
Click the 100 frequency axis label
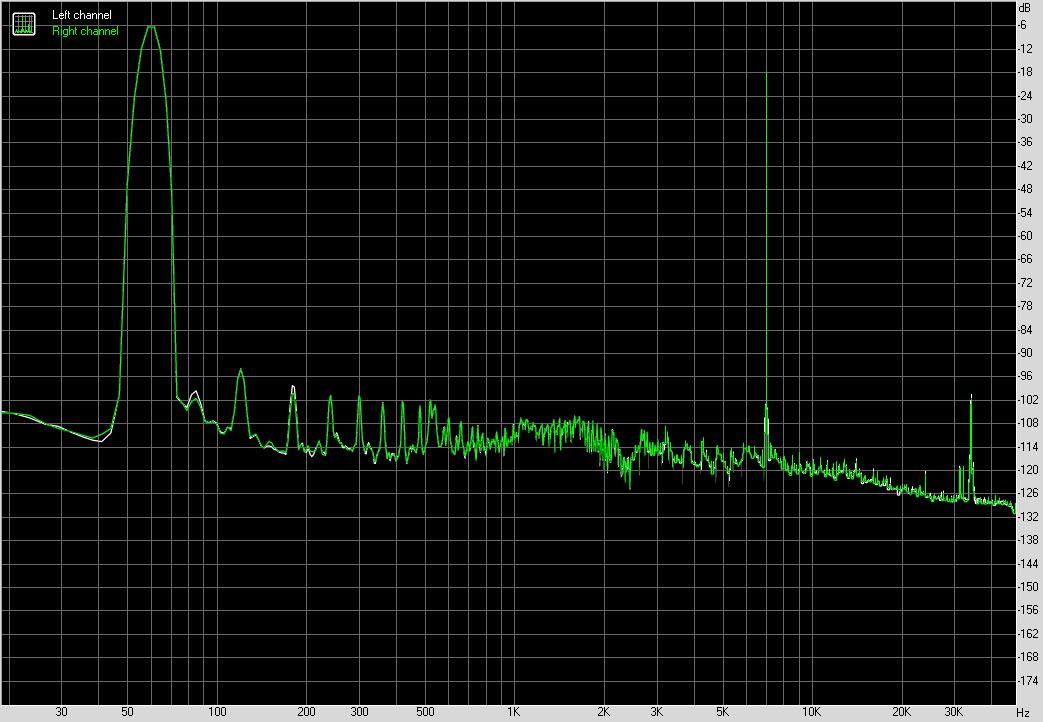tap(216, 712)
